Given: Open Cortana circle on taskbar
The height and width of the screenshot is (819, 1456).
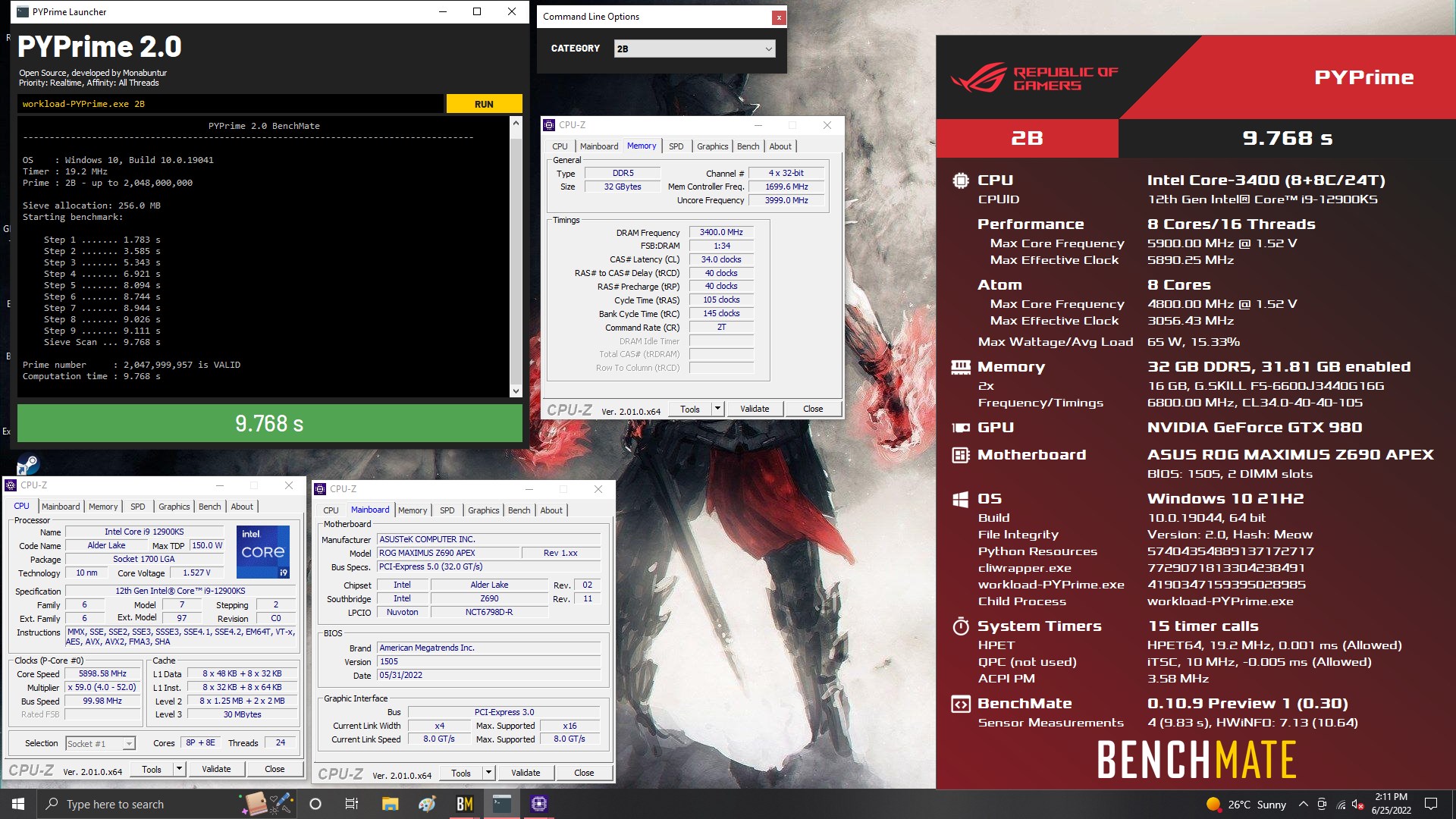Looking at the screenshot, I should click(315, 804).
